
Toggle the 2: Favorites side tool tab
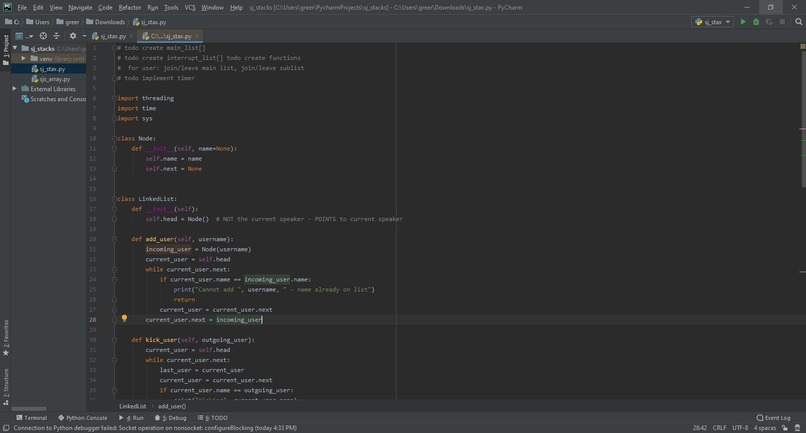pyautogui.click(x=6, y=338)
